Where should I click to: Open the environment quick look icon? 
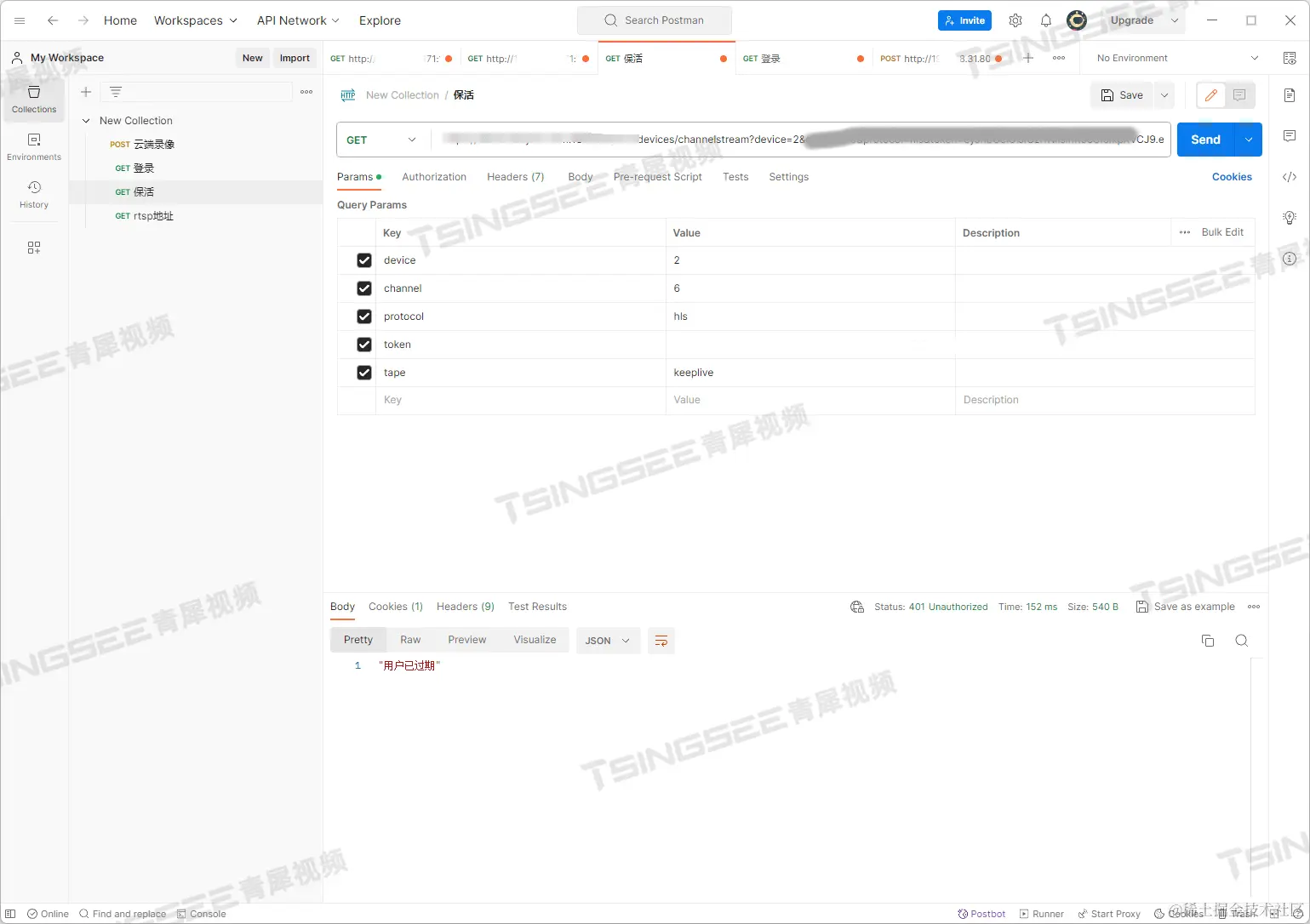click(x=1289, y=58)
